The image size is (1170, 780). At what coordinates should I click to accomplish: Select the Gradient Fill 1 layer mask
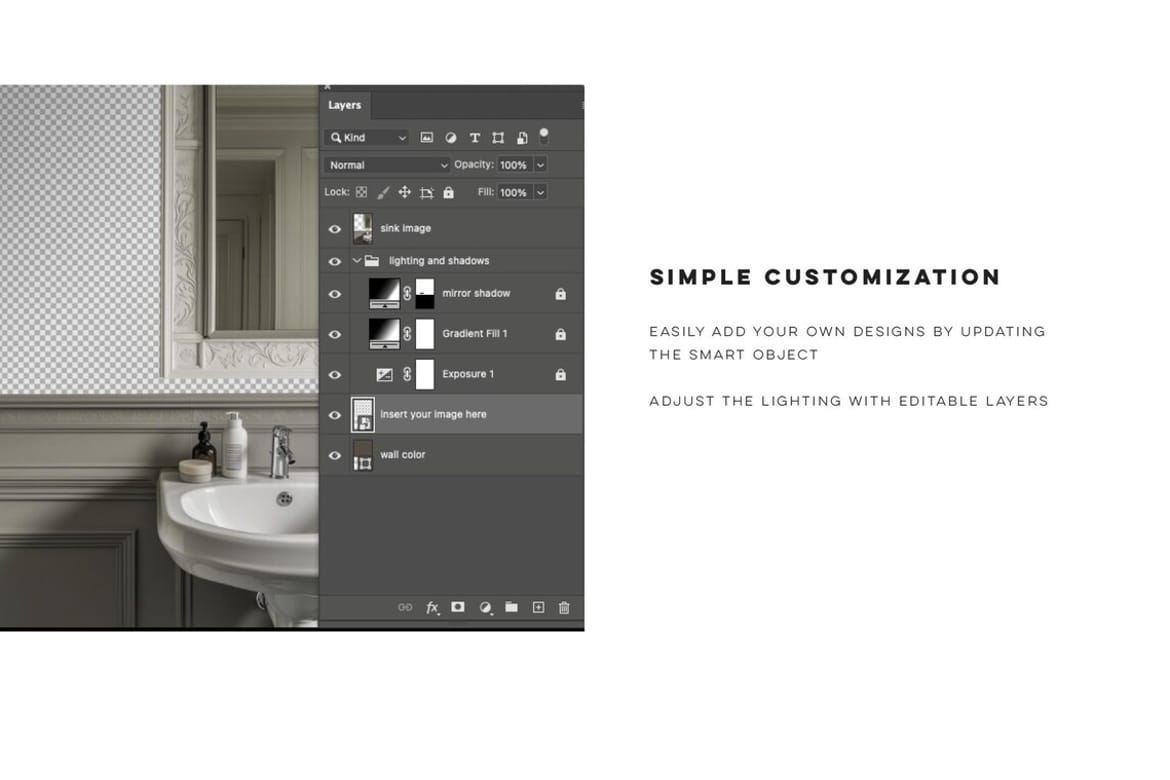pos(425,334)
